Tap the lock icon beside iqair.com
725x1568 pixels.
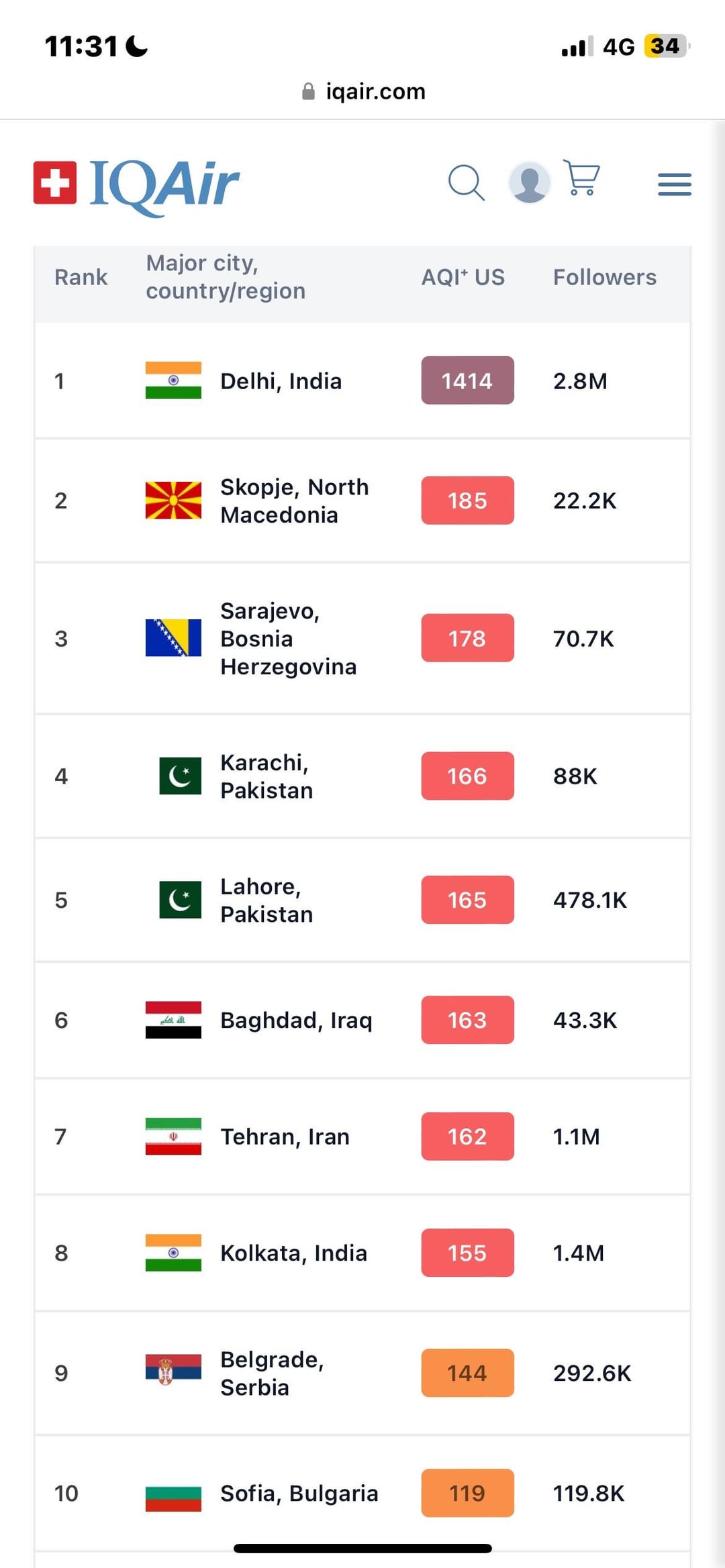point(308,91)
